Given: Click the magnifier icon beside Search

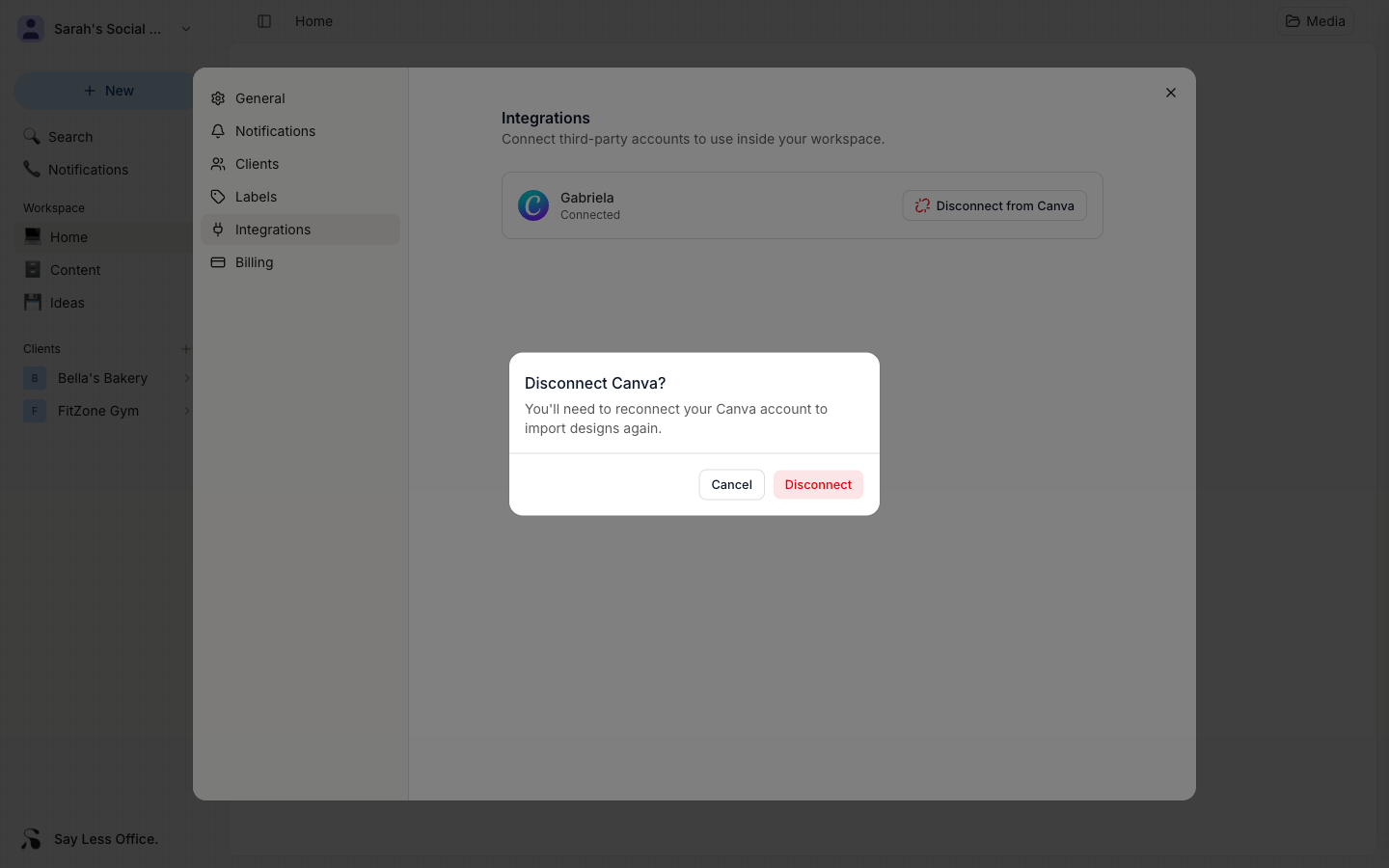Looking at the screenshot, I should coord(32,137).
